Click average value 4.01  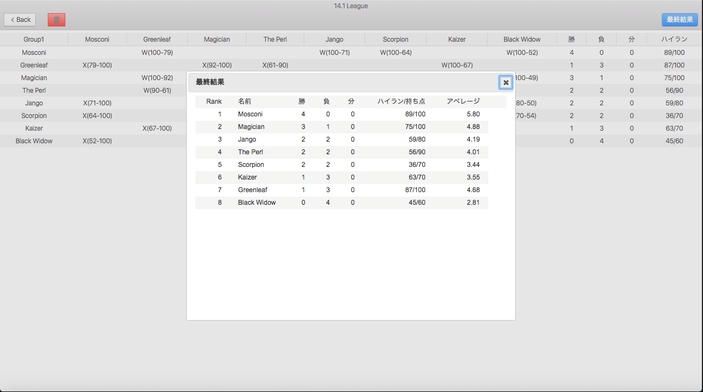(473, 152)
